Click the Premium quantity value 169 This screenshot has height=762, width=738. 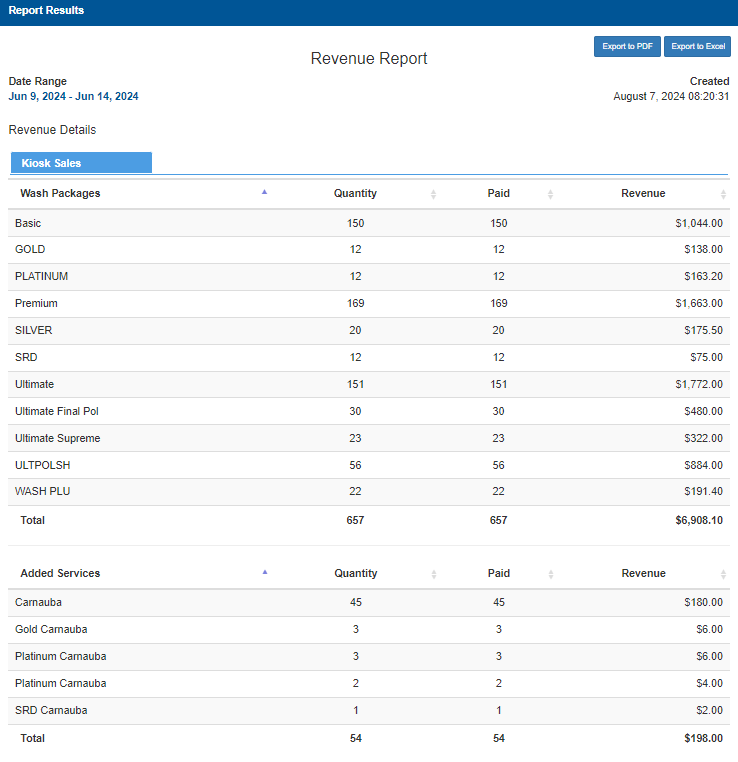[x=356, y=304]
